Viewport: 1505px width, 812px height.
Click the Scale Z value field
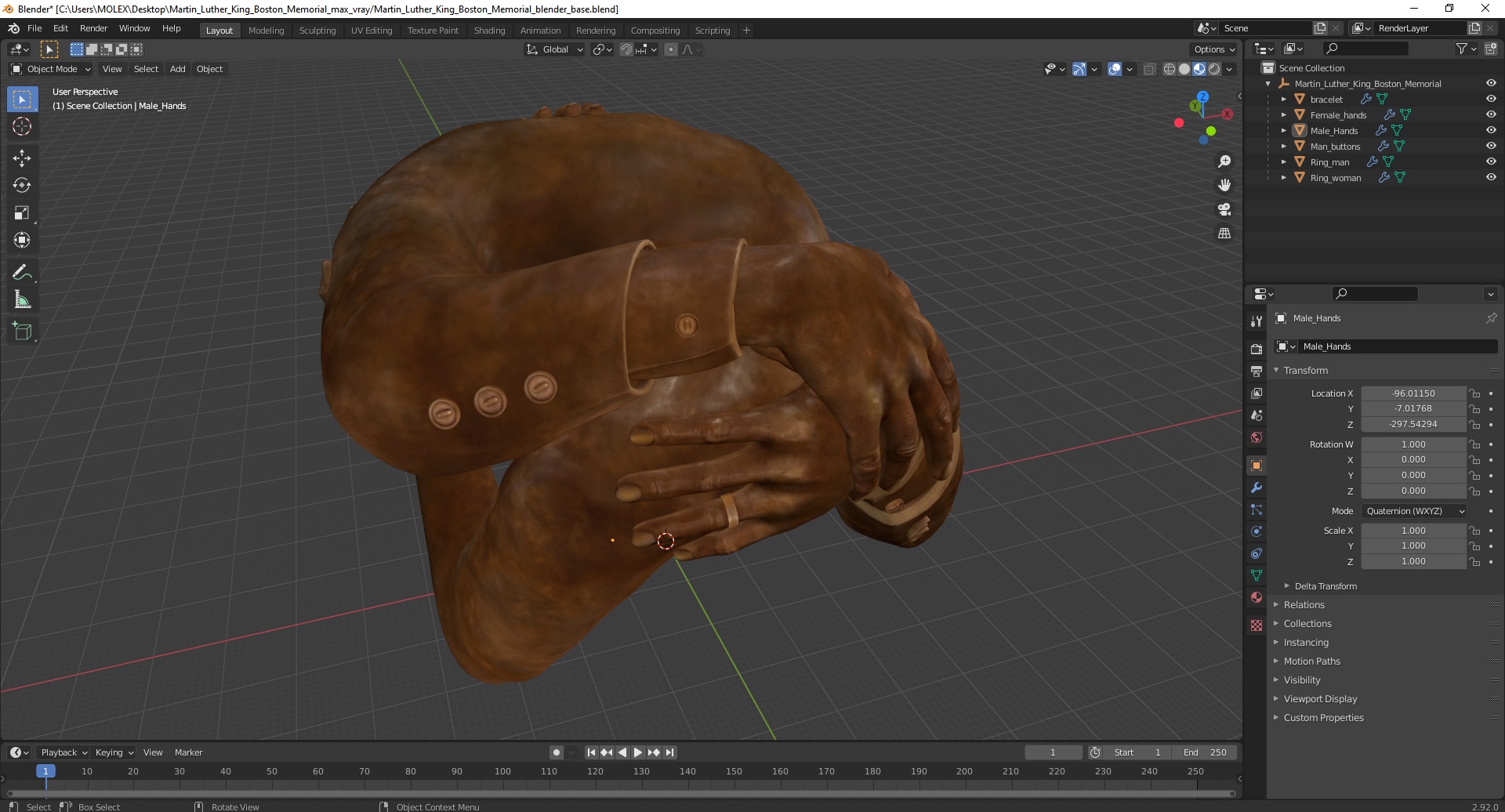click(x=1413, y=561)
